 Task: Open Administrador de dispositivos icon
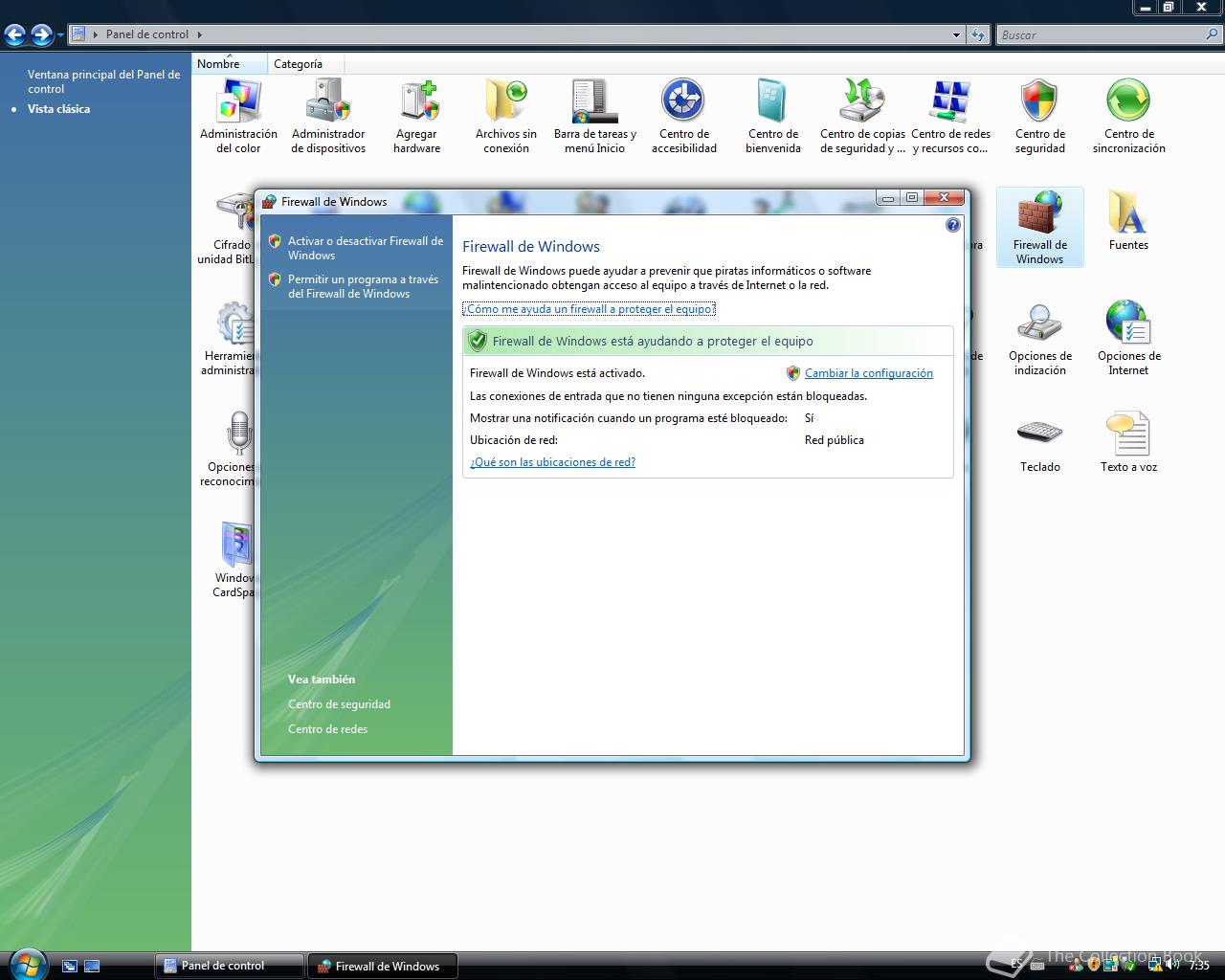pyautogui.click(x=328, y=116)
